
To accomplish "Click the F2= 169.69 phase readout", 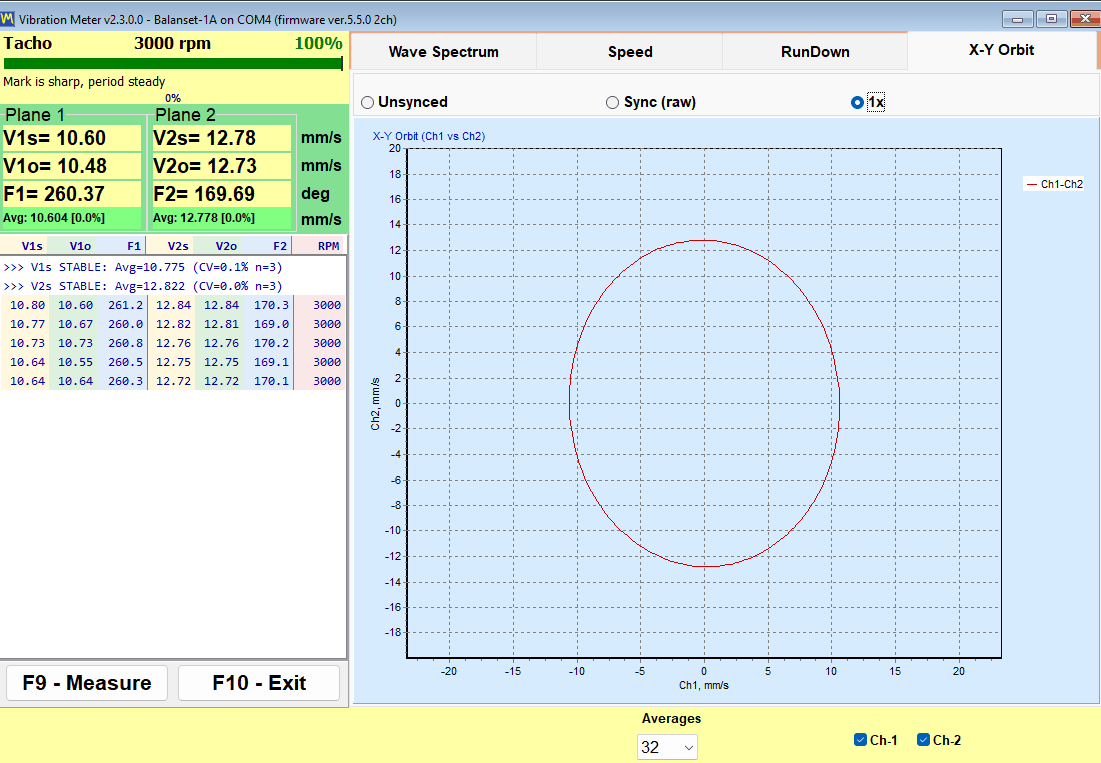I will pyautogui.click(x=222, y=194).
